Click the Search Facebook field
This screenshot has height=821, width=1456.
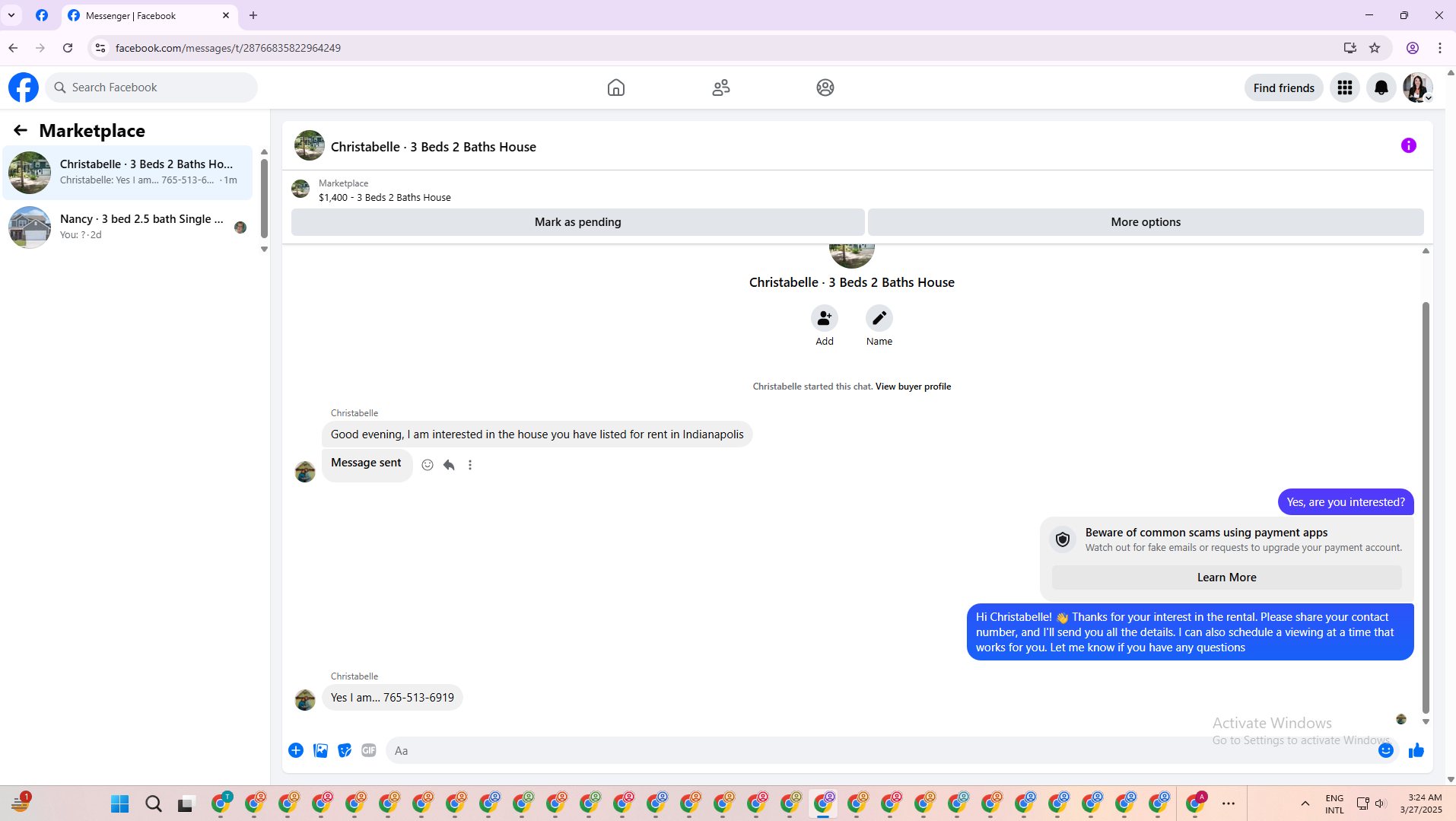click(x=151, y=88)
